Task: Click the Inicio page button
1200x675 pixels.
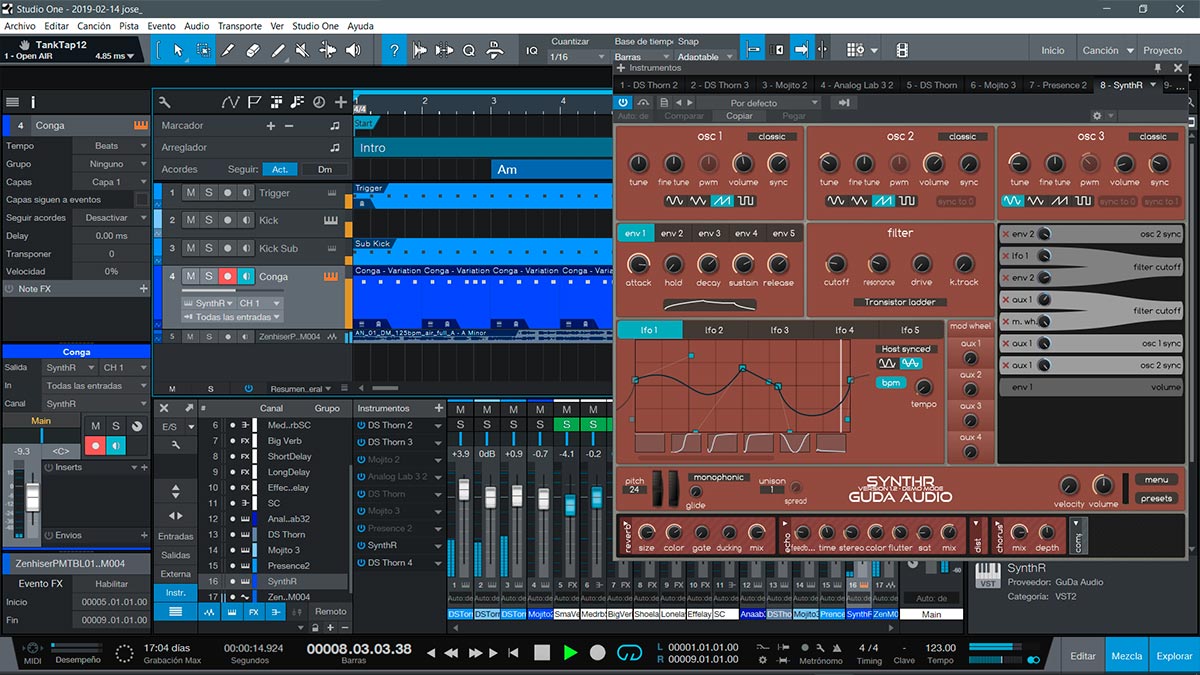Action: click(x=1053, y=50)
